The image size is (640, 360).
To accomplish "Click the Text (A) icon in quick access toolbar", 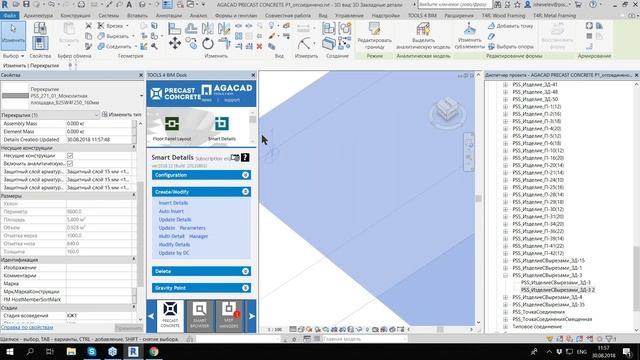I will pyautogui.click(x=129, y=4).
